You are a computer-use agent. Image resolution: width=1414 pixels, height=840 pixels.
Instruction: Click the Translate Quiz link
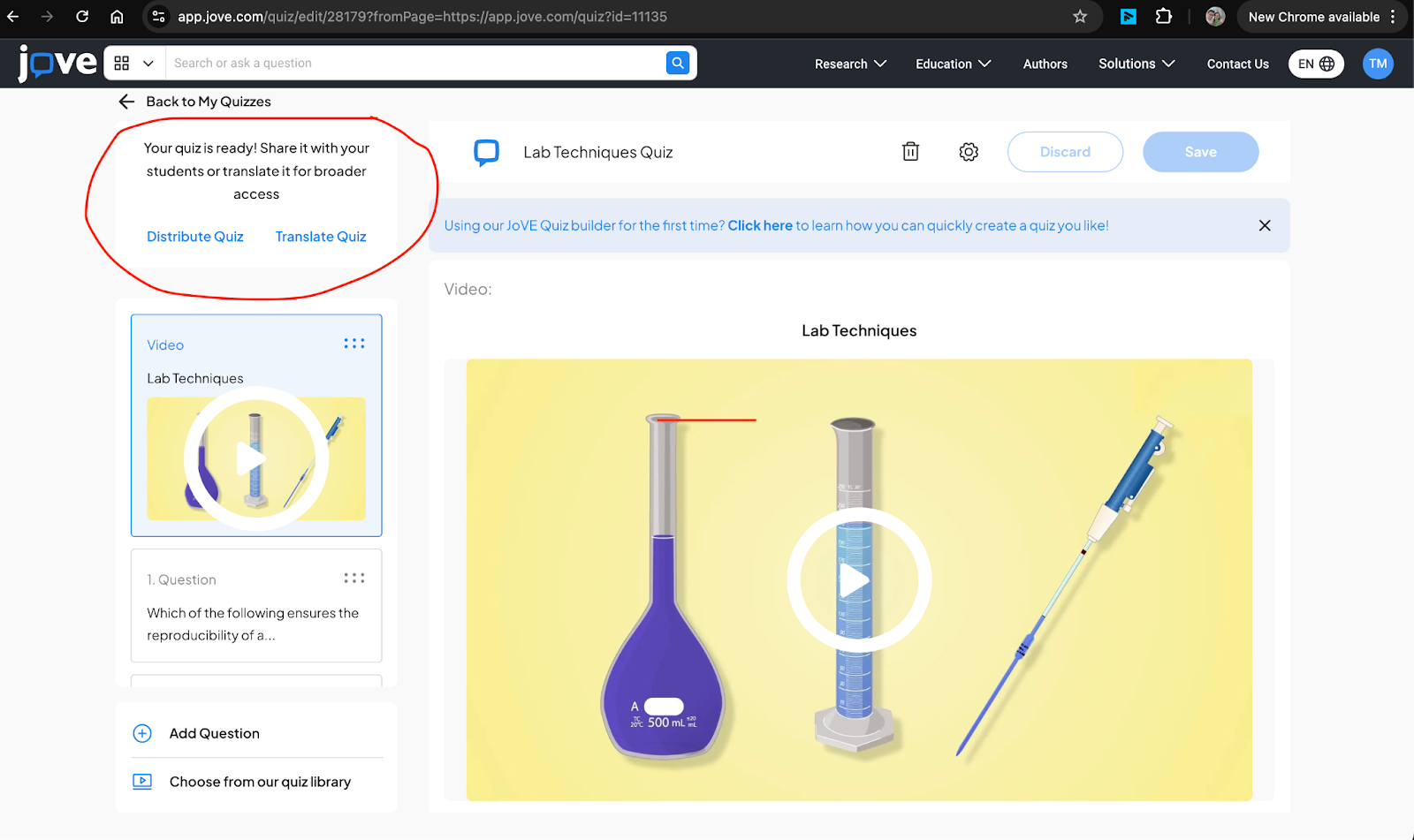(x=321, y=237)
